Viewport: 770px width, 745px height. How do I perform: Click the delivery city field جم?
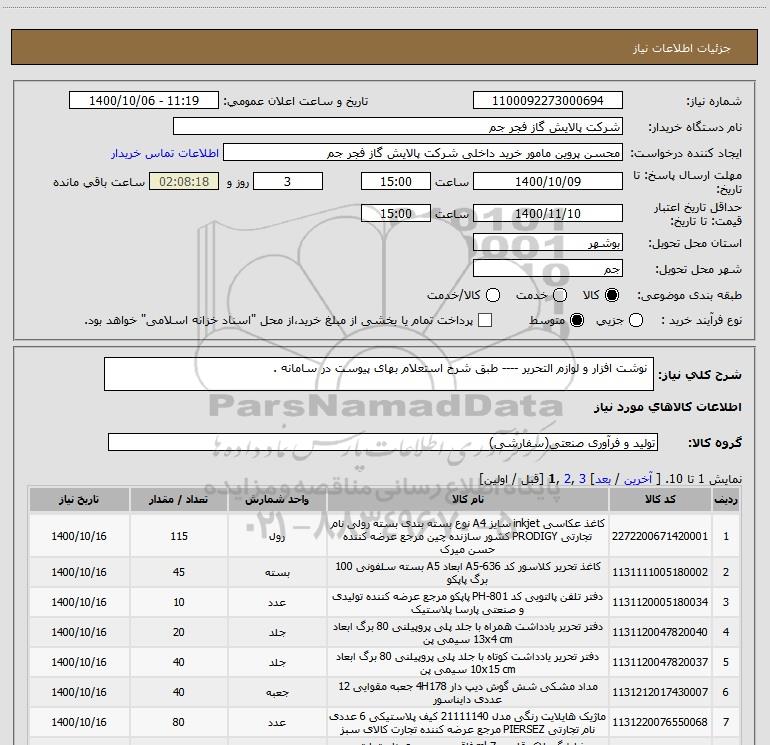pyautogui.click(x=548, y=268)
